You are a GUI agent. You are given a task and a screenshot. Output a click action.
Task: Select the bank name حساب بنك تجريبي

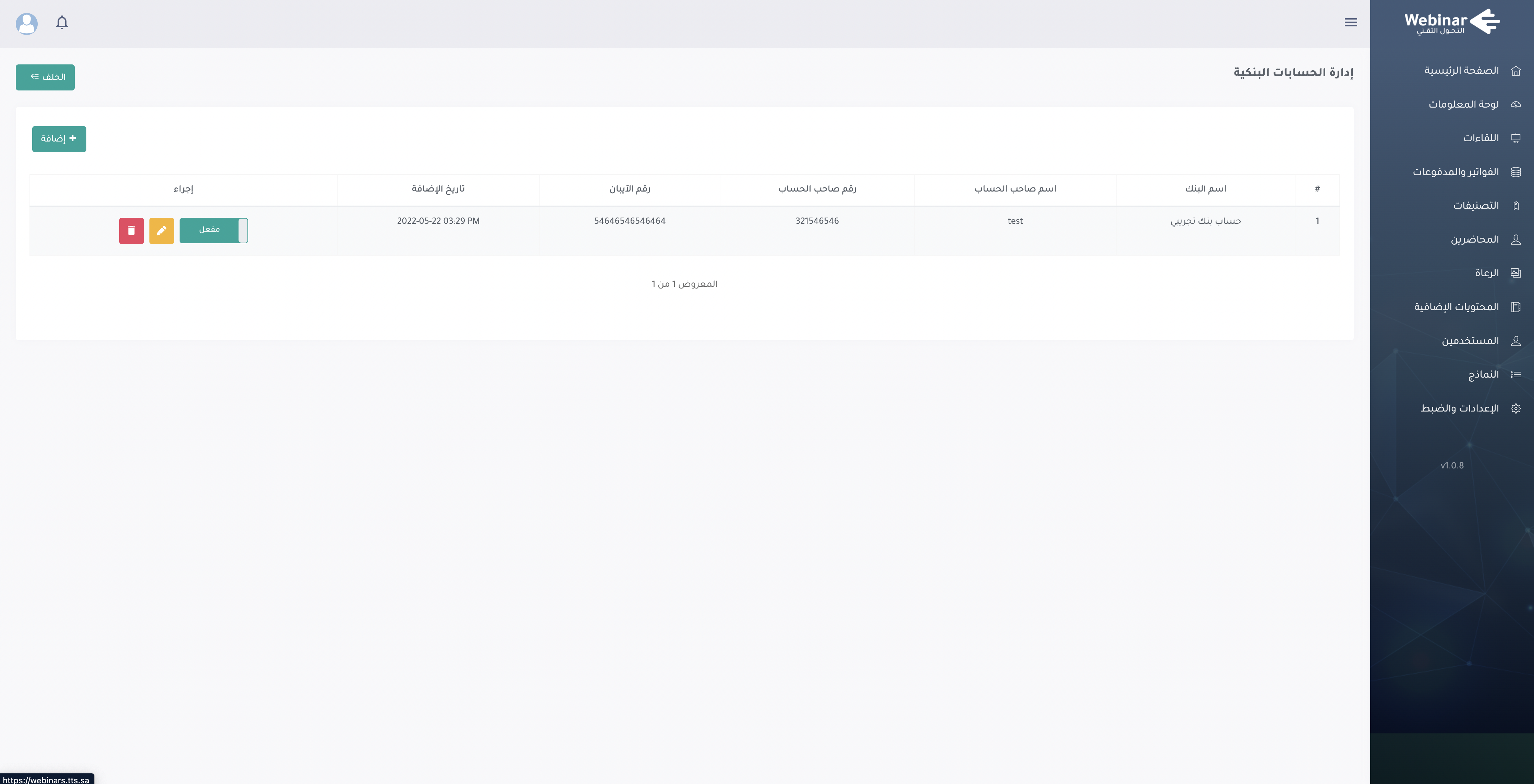[1205, 221]
